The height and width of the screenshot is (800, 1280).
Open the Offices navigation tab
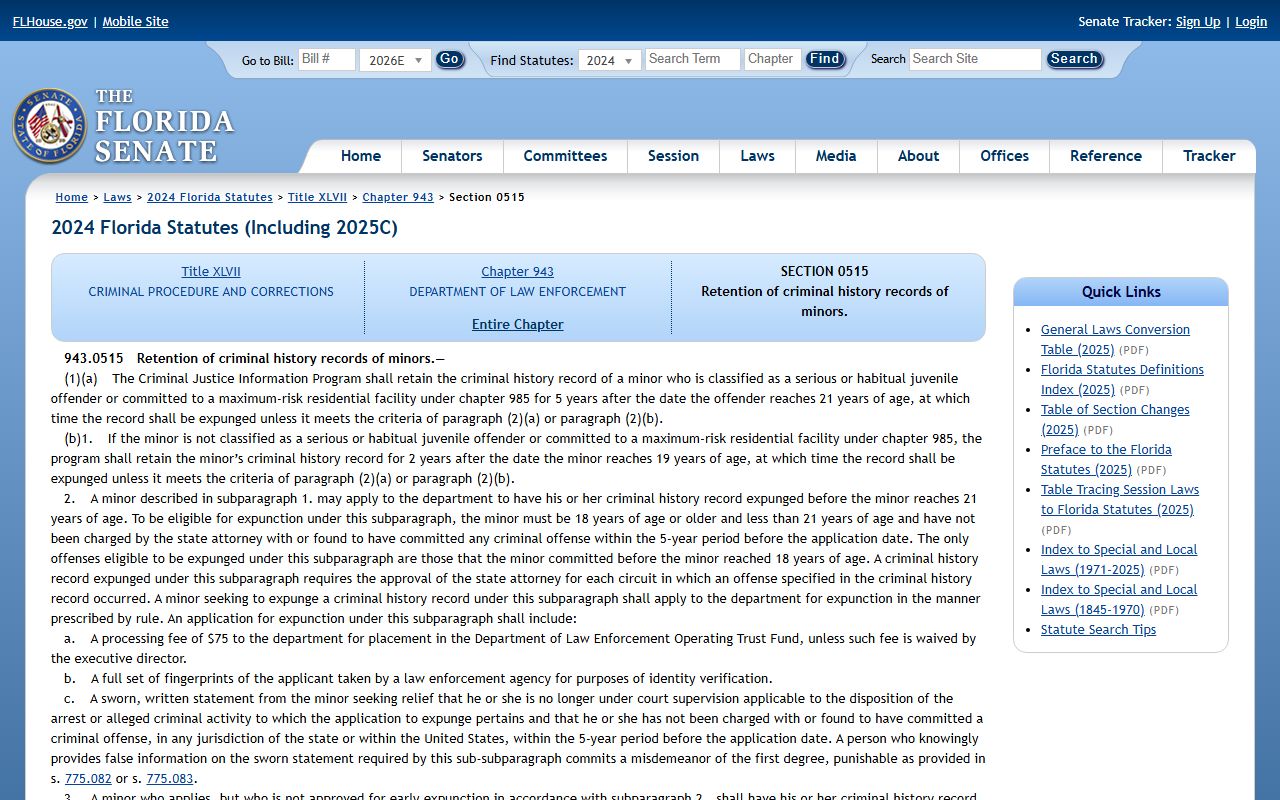1004,156
